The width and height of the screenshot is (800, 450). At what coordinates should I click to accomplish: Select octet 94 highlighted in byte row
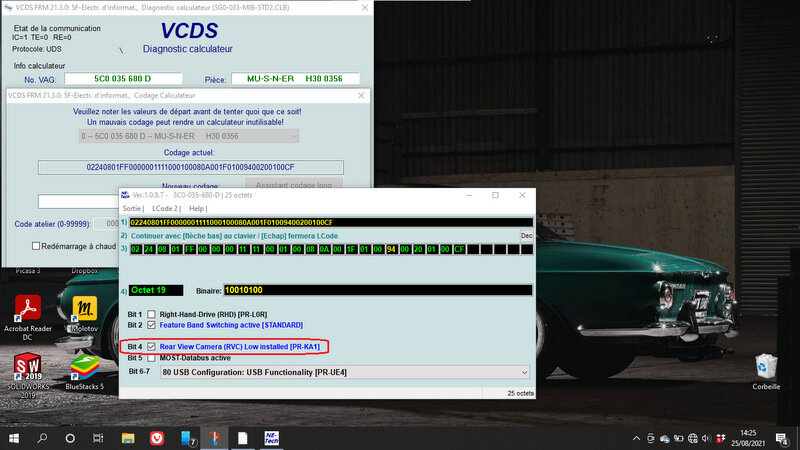(391, 249)
